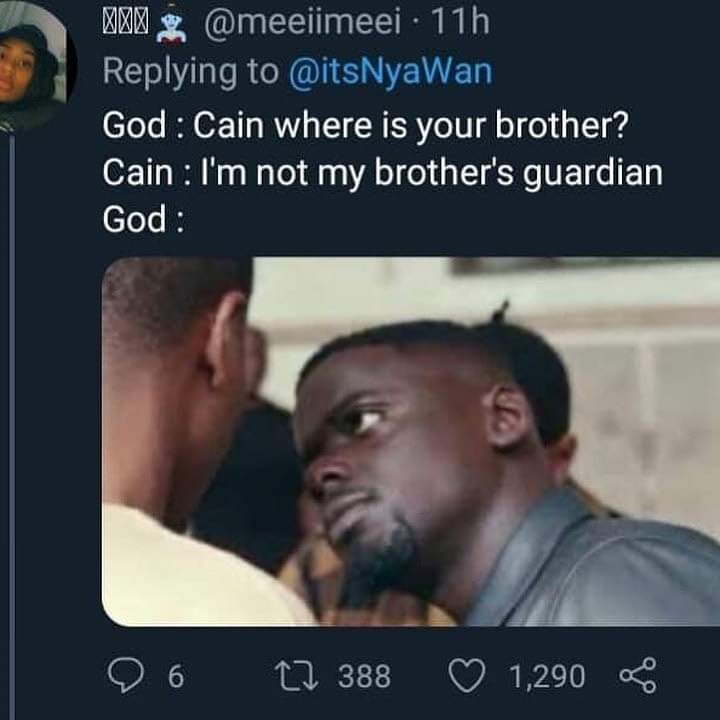Select the line 'Cain where is your brother?'
Viewport: 720px width, 720px height.
pyautogui.click(x=411, y=125)
